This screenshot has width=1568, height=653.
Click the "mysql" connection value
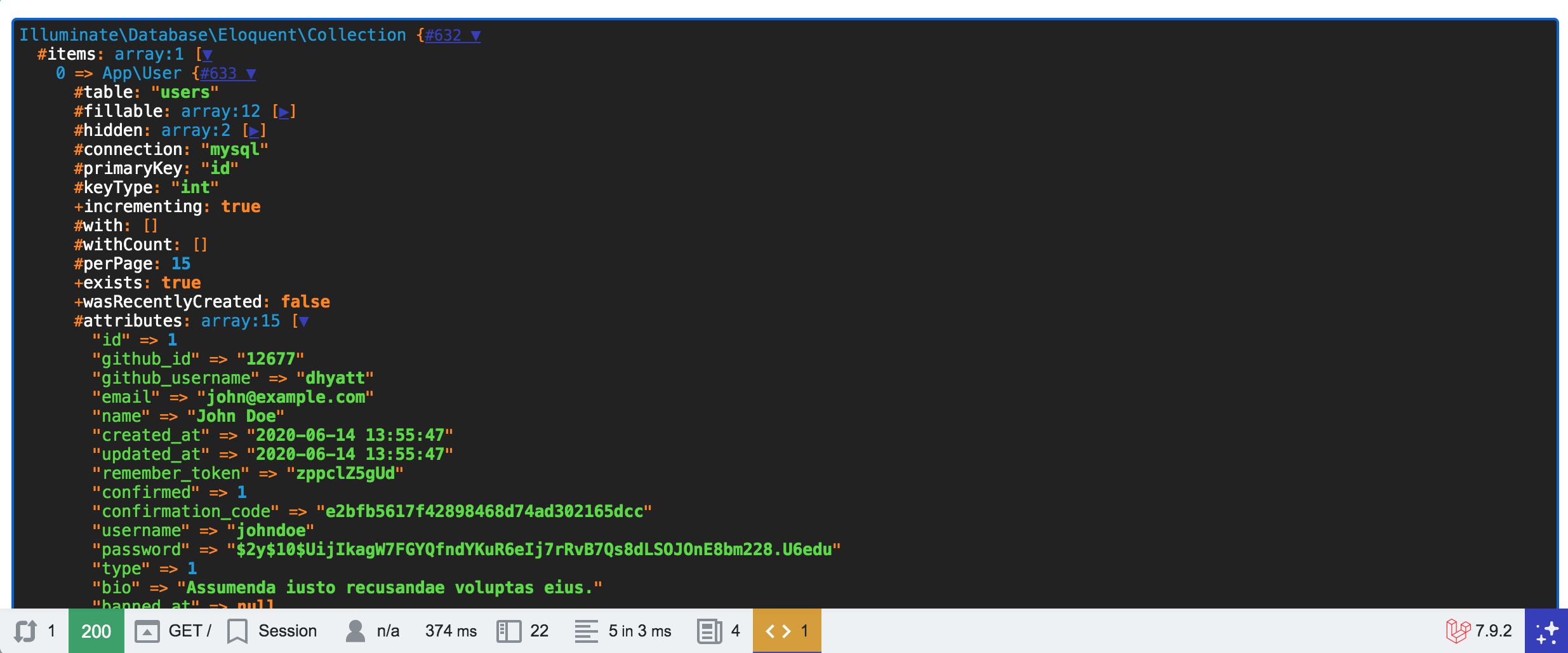[x=235, y=150]
